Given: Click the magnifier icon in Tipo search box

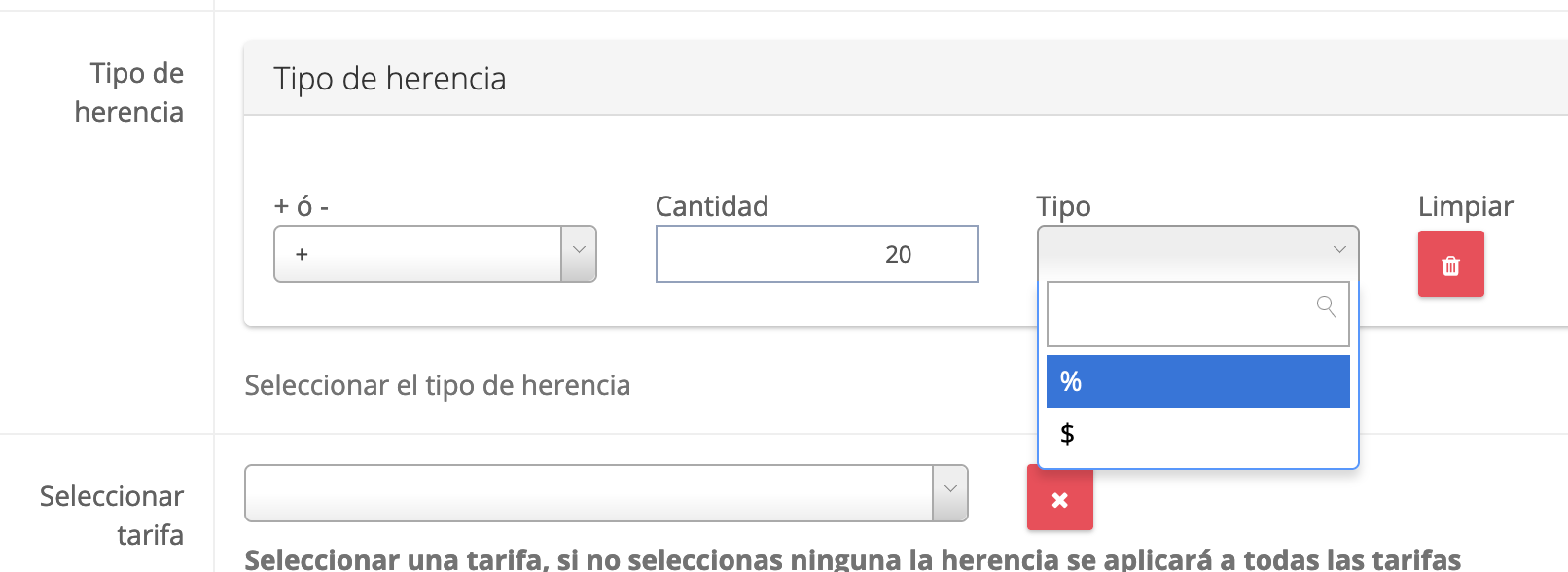Looking at the screenshot, I should click(x=1326, y=307).
